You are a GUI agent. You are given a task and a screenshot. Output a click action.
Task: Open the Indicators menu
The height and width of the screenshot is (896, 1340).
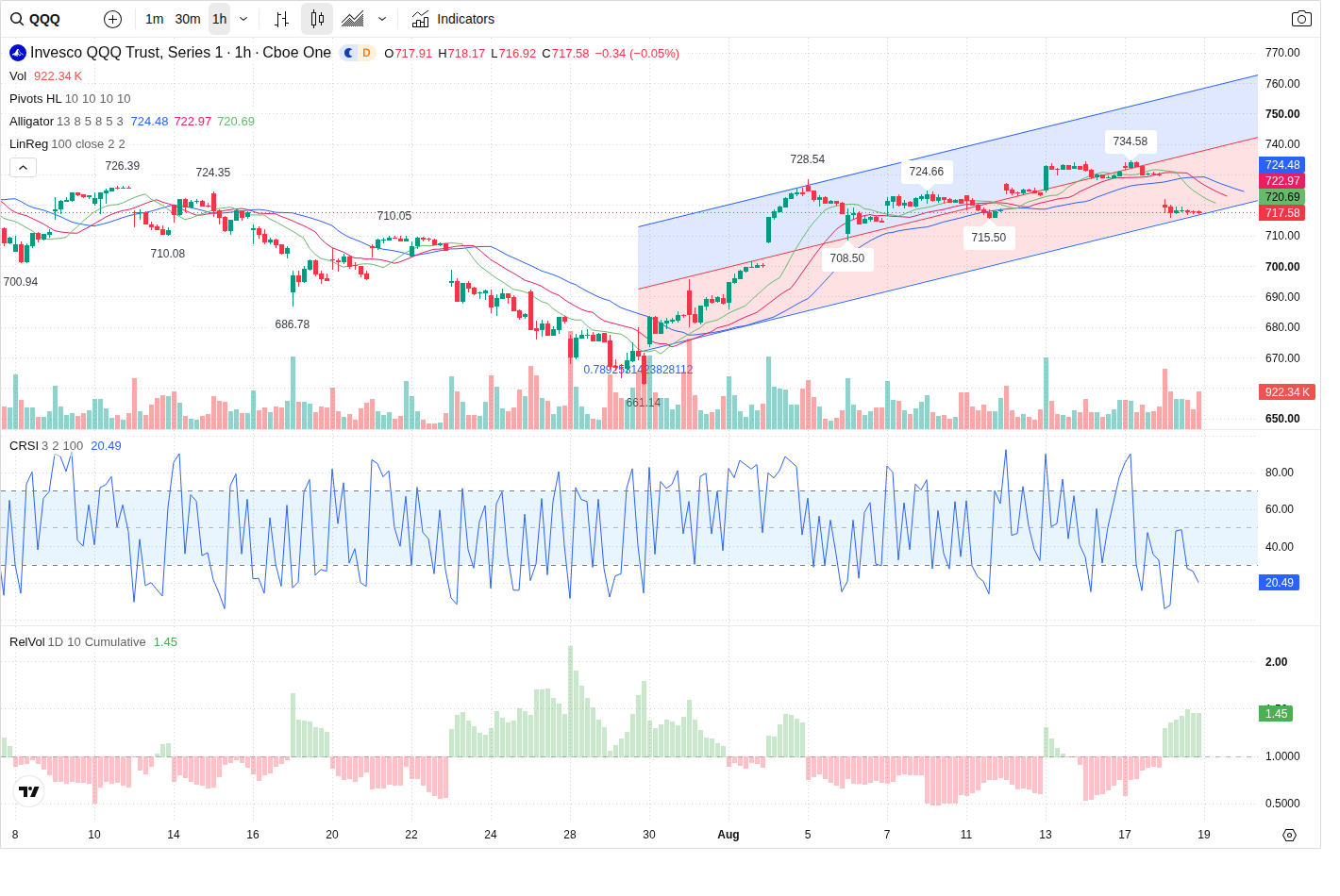[454, 19]
